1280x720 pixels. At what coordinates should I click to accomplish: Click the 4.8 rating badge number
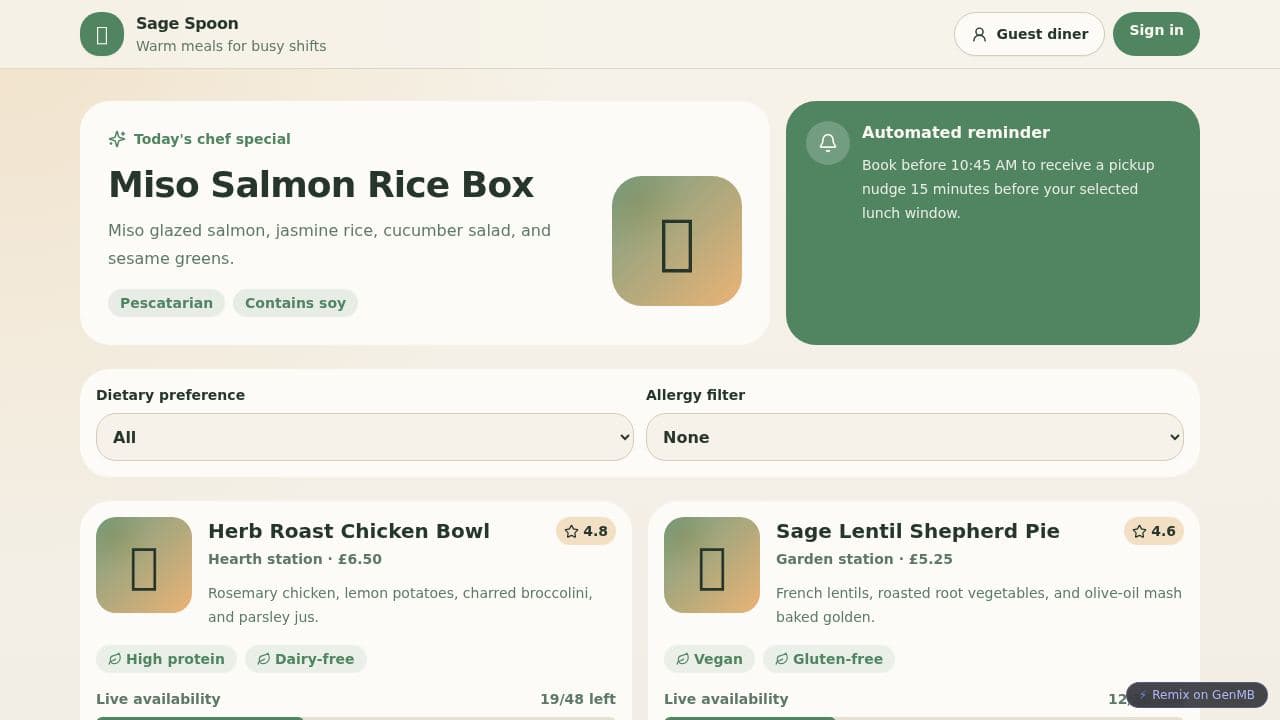[596, 531]
